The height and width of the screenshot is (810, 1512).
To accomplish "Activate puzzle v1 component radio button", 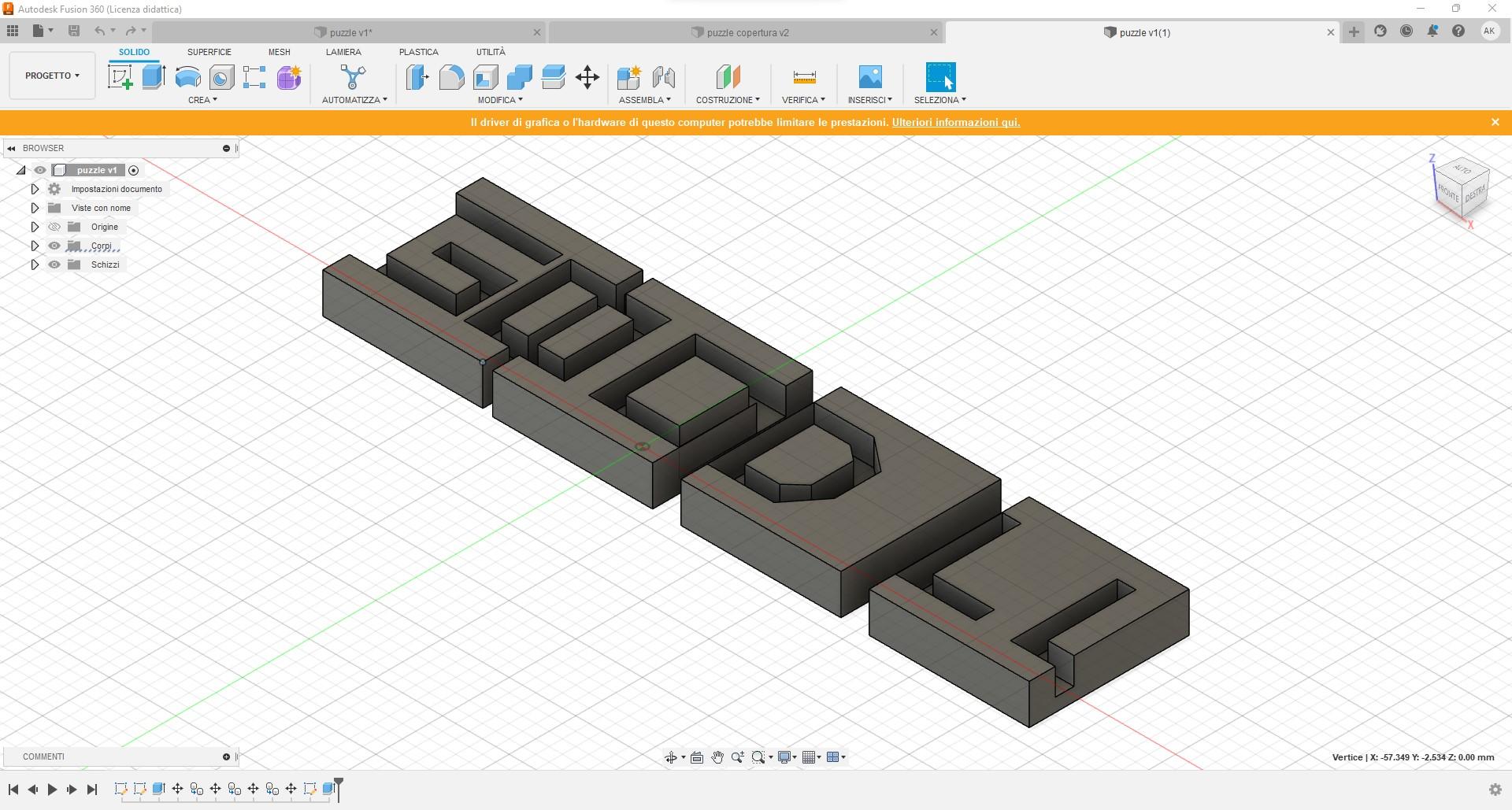I will pyautogui.click(x=133, y=170).
